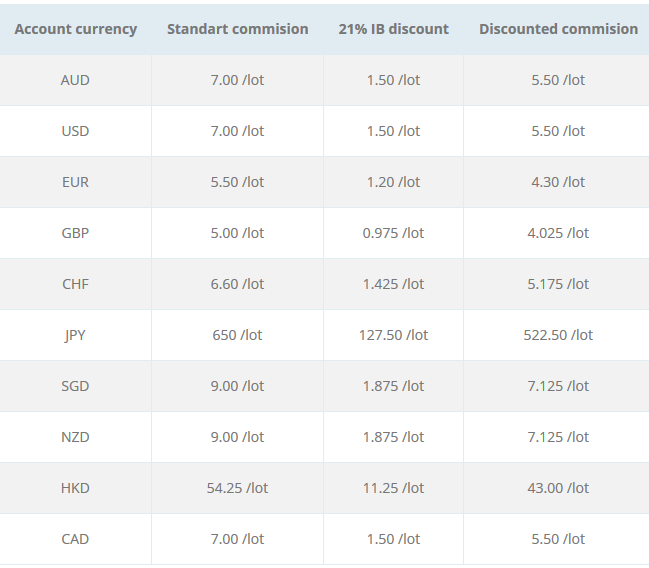The width and height of the screenshot is (649, 568).
Task: Select the HKD standard commission 54.25 /lot
Action: tap(238, 488)
